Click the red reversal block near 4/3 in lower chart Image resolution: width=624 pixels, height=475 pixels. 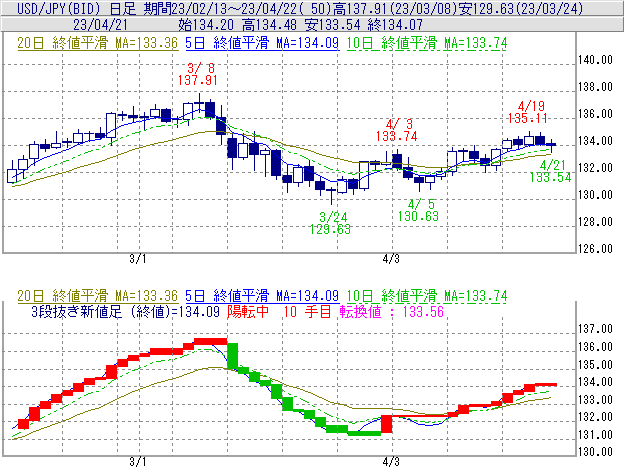point(386,424)
